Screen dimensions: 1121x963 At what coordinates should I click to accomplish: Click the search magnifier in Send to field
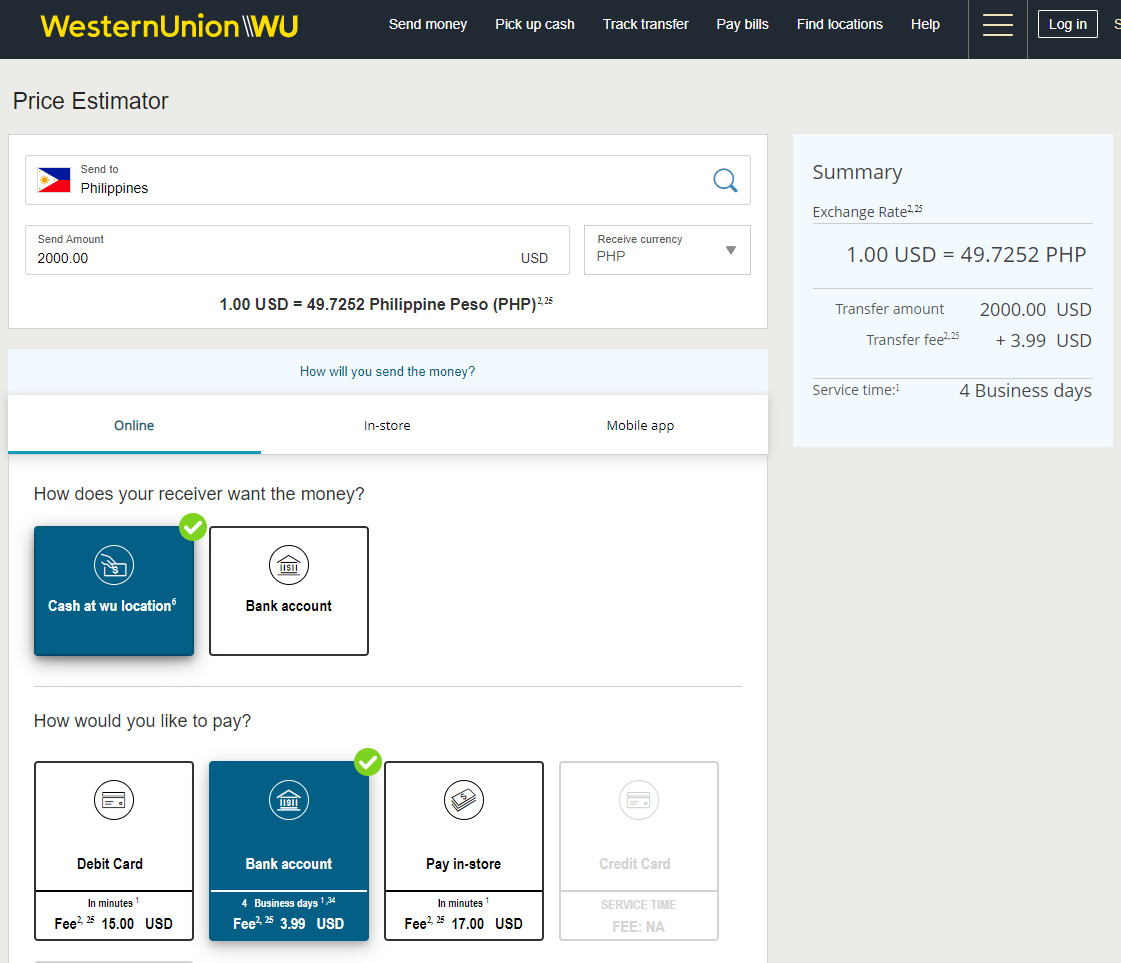pyautogui.click(x=725, y=179)
